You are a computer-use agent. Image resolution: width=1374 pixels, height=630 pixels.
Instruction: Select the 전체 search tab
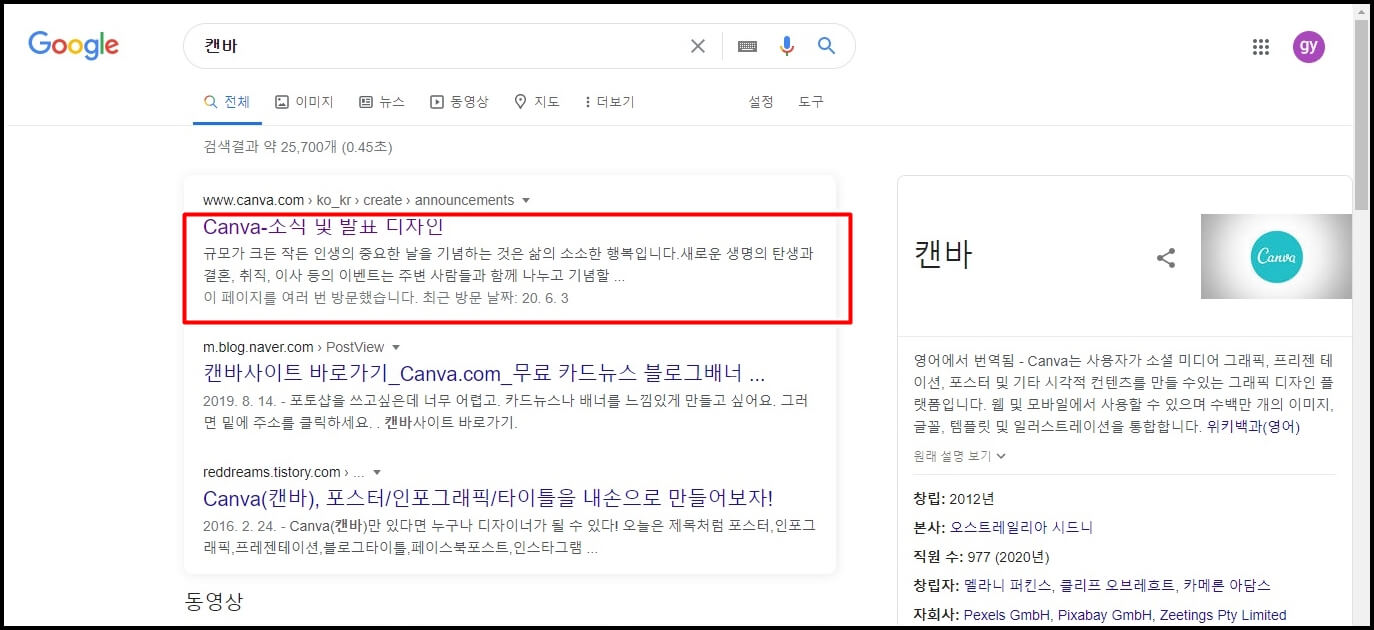[226, 102]
